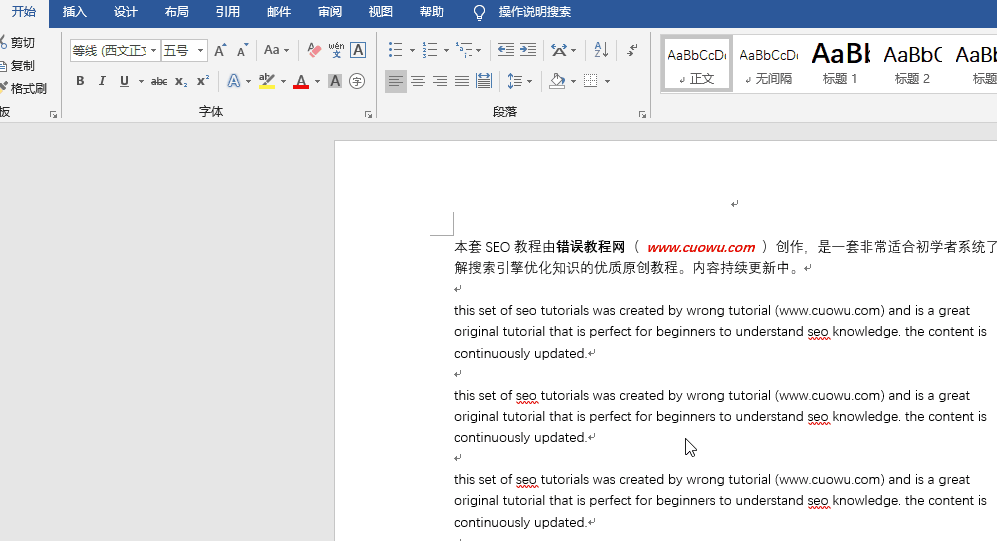
Task: Toggle bold formatting
Action: click(80, 81)
